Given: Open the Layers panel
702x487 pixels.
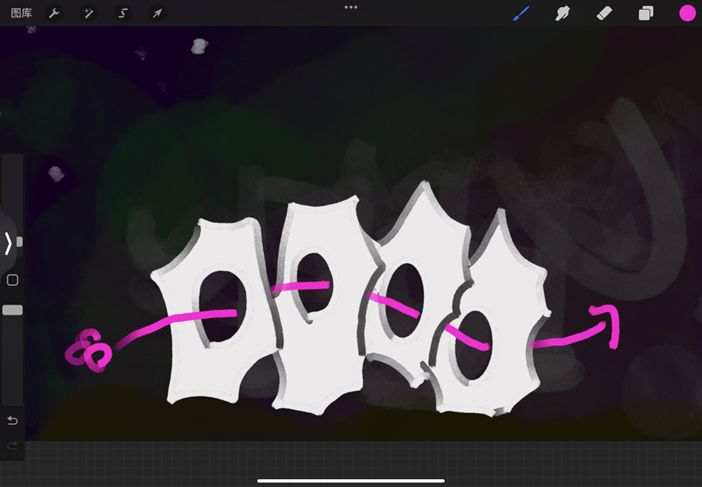Looking at the screenshot, I should pos(646,14).
